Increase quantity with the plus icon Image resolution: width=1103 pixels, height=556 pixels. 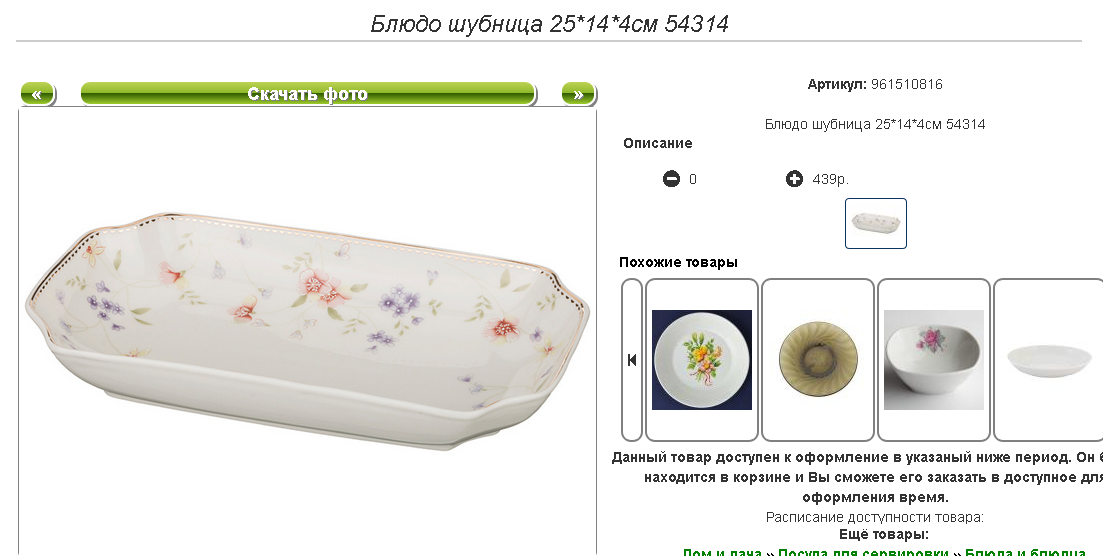(793, 179)
